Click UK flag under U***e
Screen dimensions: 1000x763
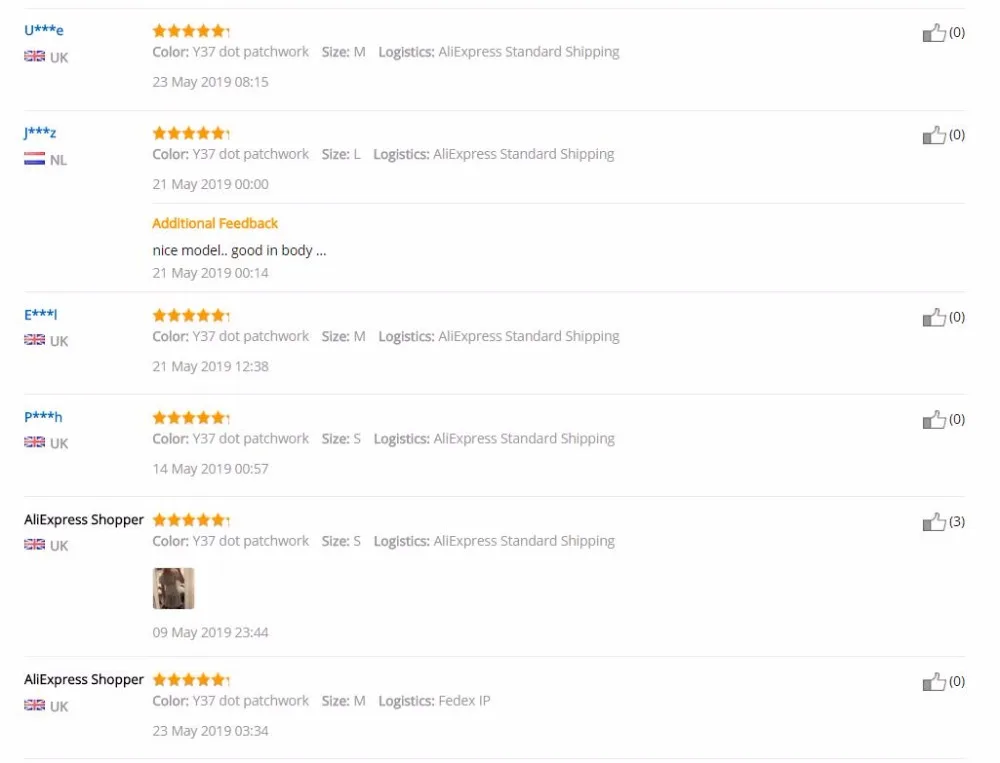point(34,56)
